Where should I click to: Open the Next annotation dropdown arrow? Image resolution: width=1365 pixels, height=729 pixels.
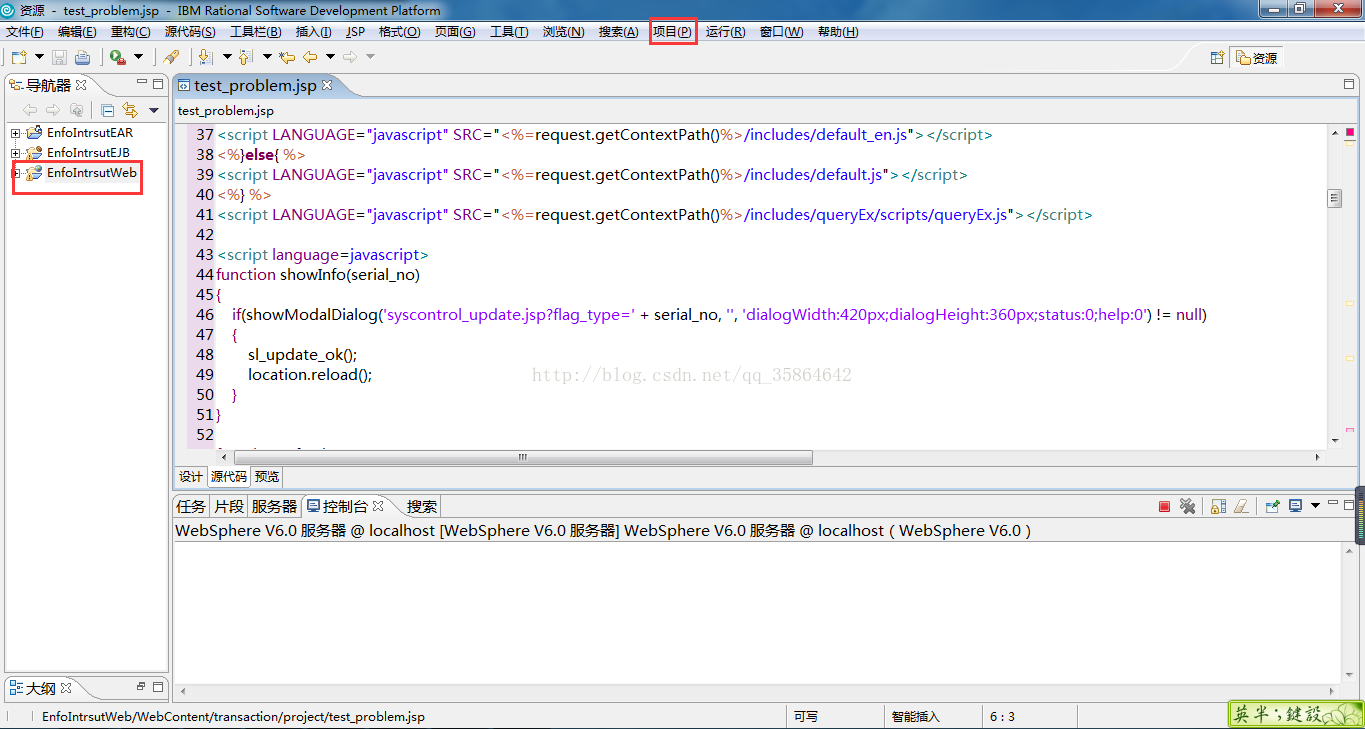tap(227, 57)
